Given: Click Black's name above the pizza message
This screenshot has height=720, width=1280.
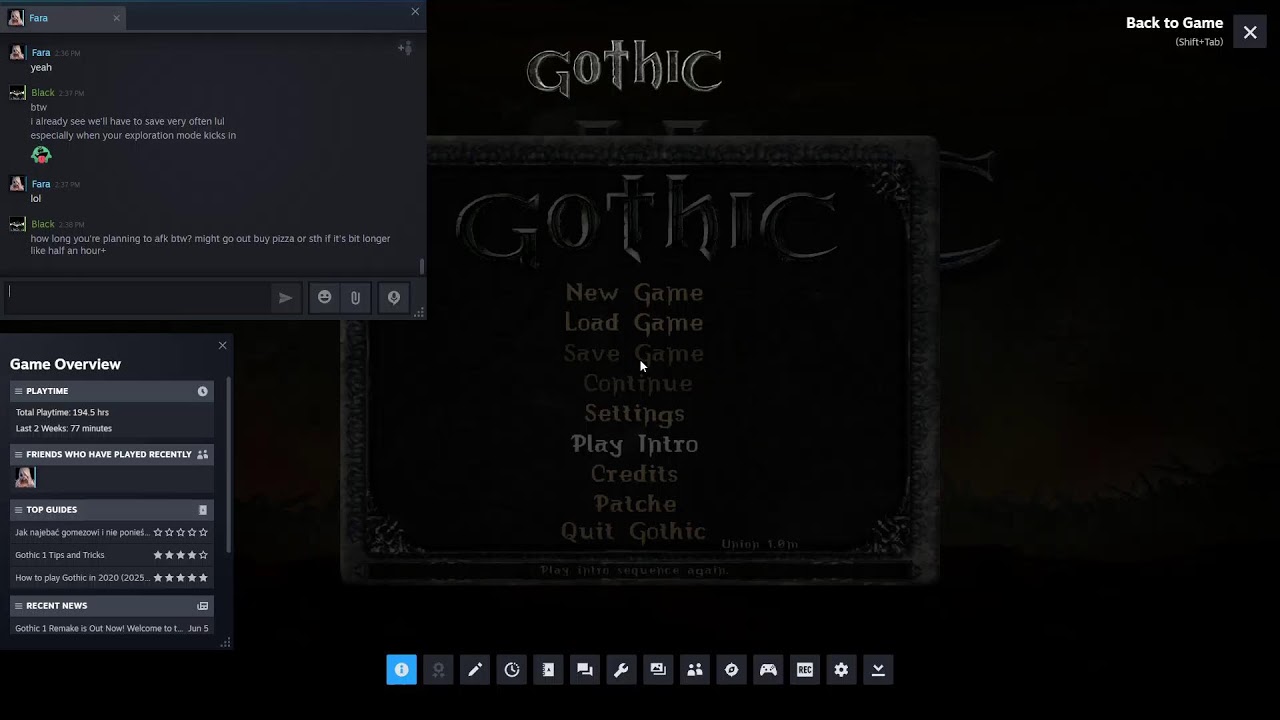Looking at the screenshot, I should pyautogui.click(x=42, y=224).
